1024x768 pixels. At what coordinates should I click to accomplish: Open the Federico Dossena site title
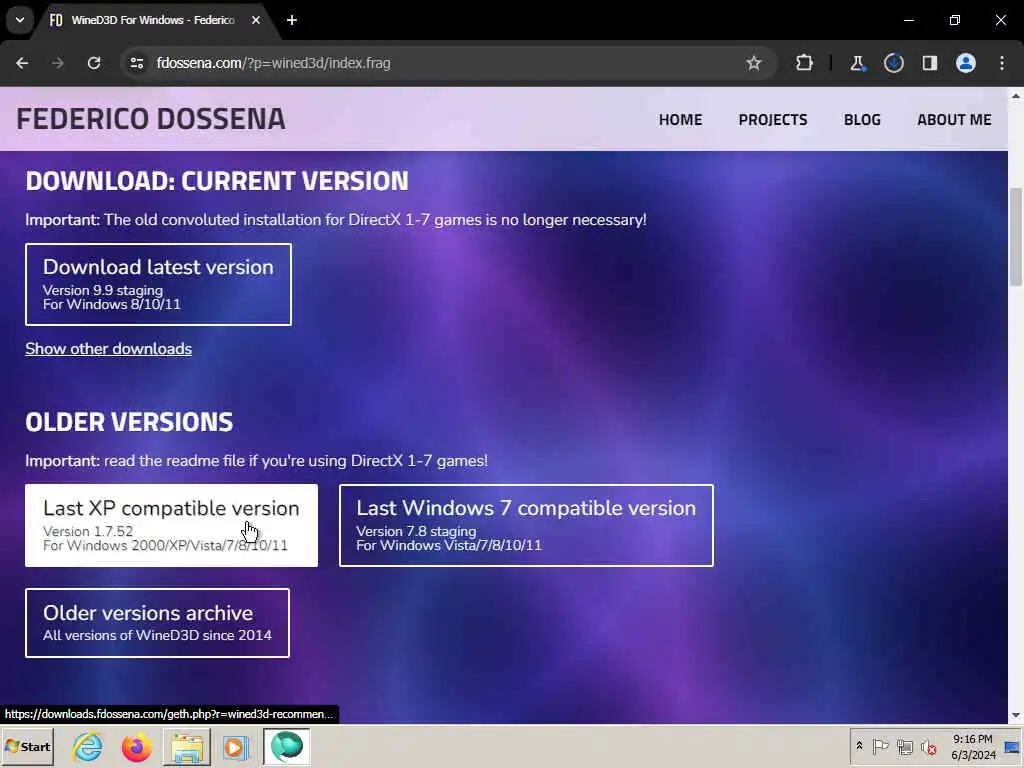(x=151, y=119)
